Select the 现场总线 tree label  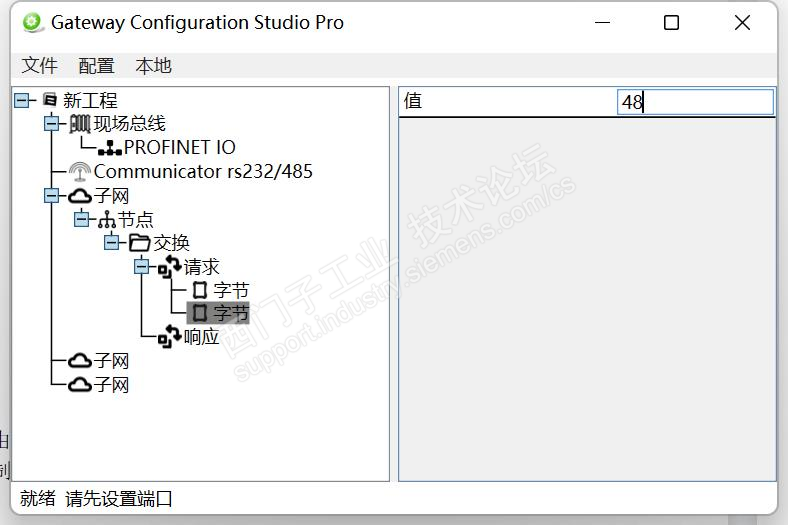click(x=130, y=124)
